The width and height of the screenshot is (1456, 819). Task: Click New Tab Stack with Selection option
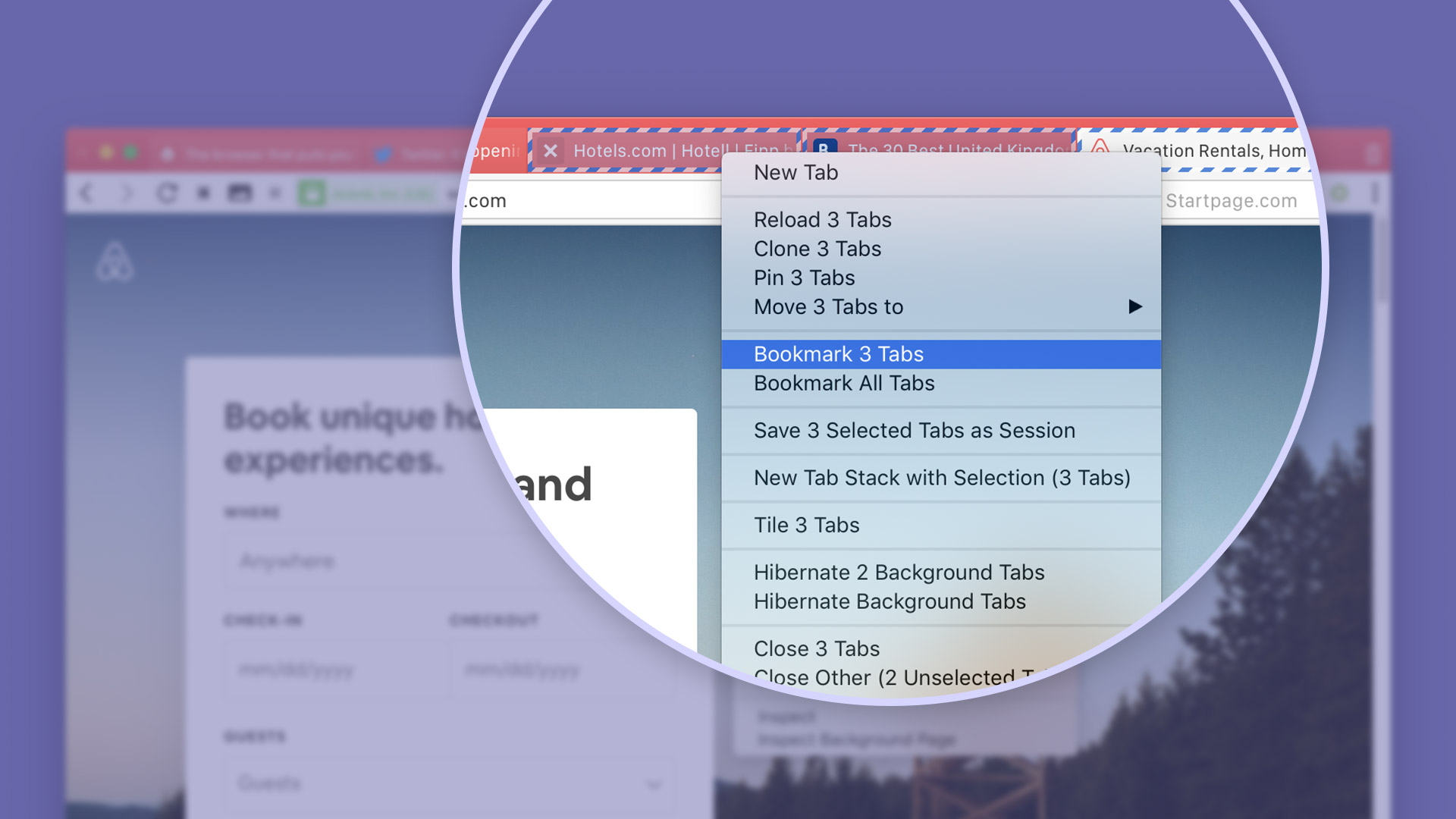tap(942, 478)
